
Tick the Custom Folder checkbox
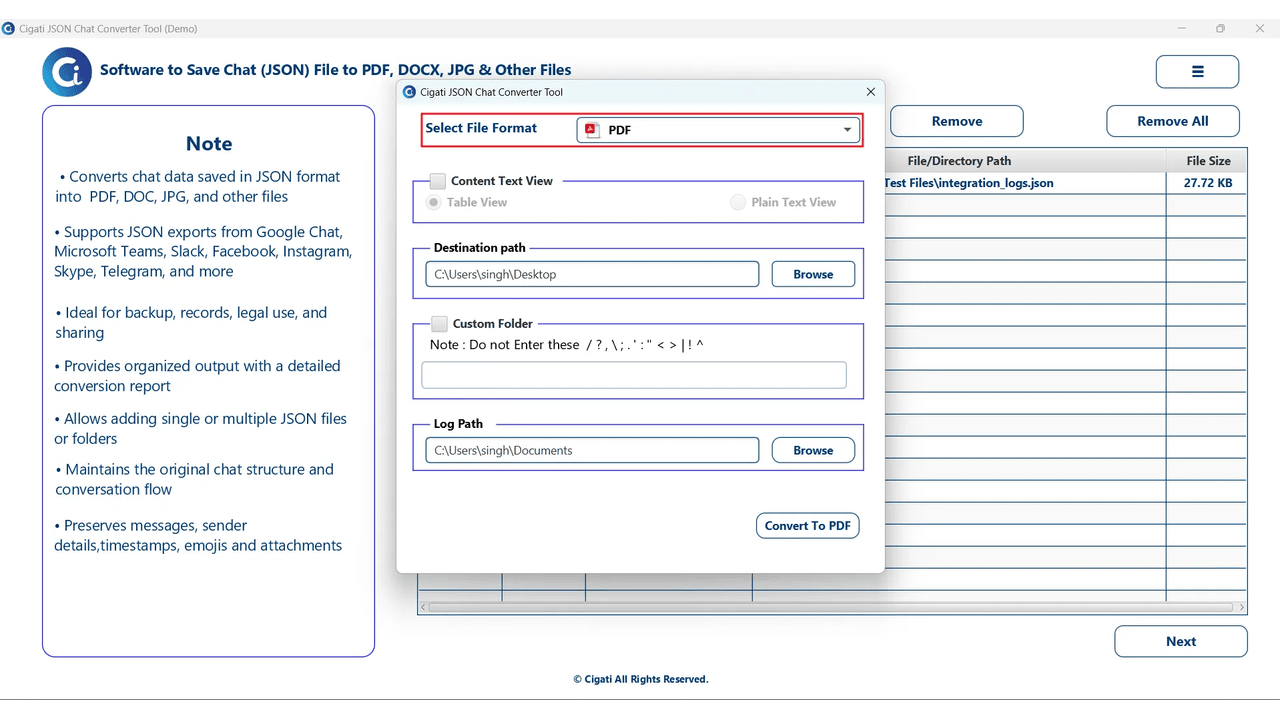pos(439,324)
